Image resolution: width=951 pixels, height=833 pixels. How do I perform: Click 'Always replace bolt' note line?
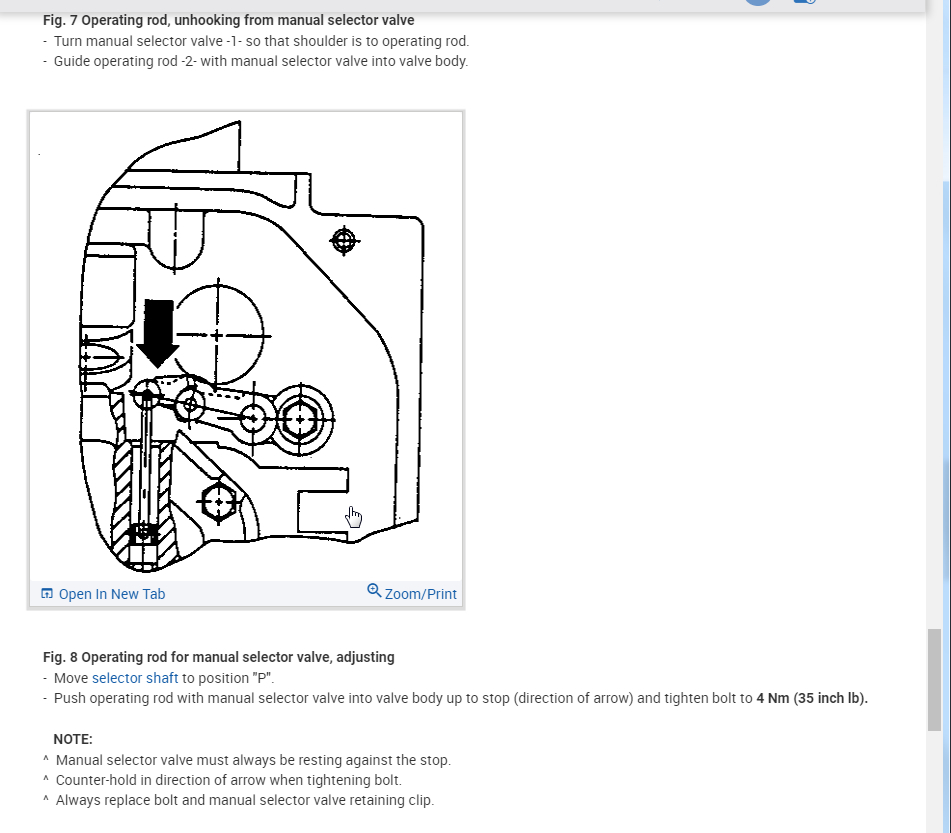[244, 800]
